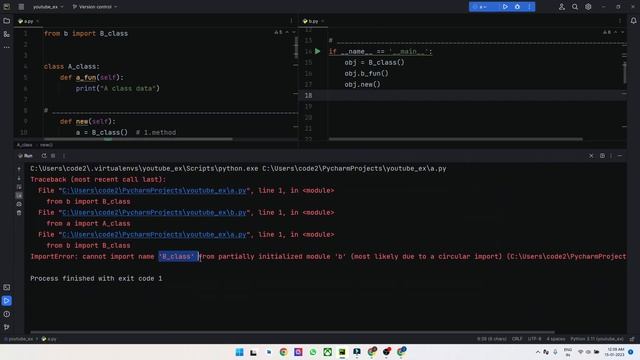640x360 pixels.
Task: Grab the Run console horizontal scrollbar
Action: [292, 332]
